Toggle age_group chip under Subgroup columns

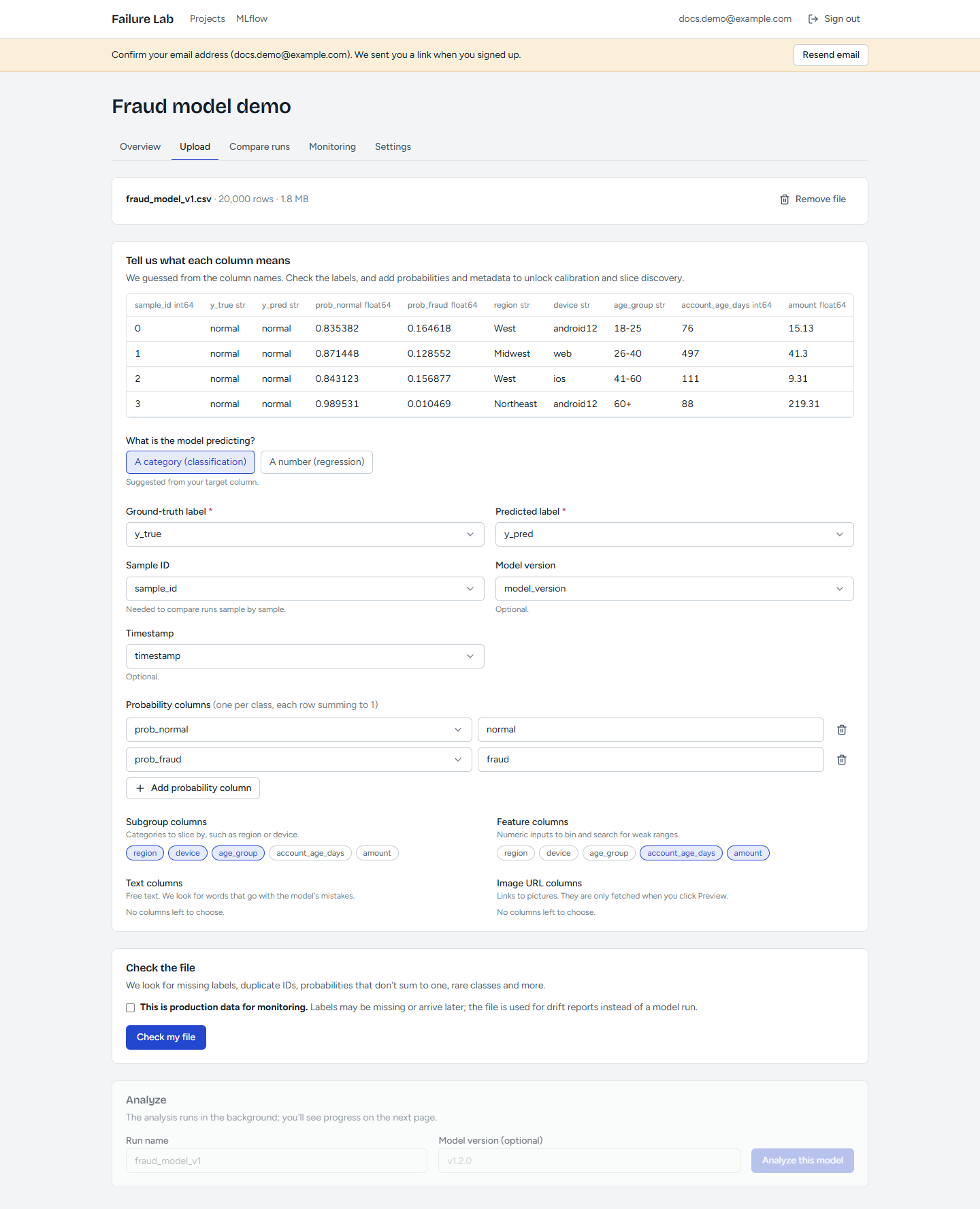[x=238, y=854]
